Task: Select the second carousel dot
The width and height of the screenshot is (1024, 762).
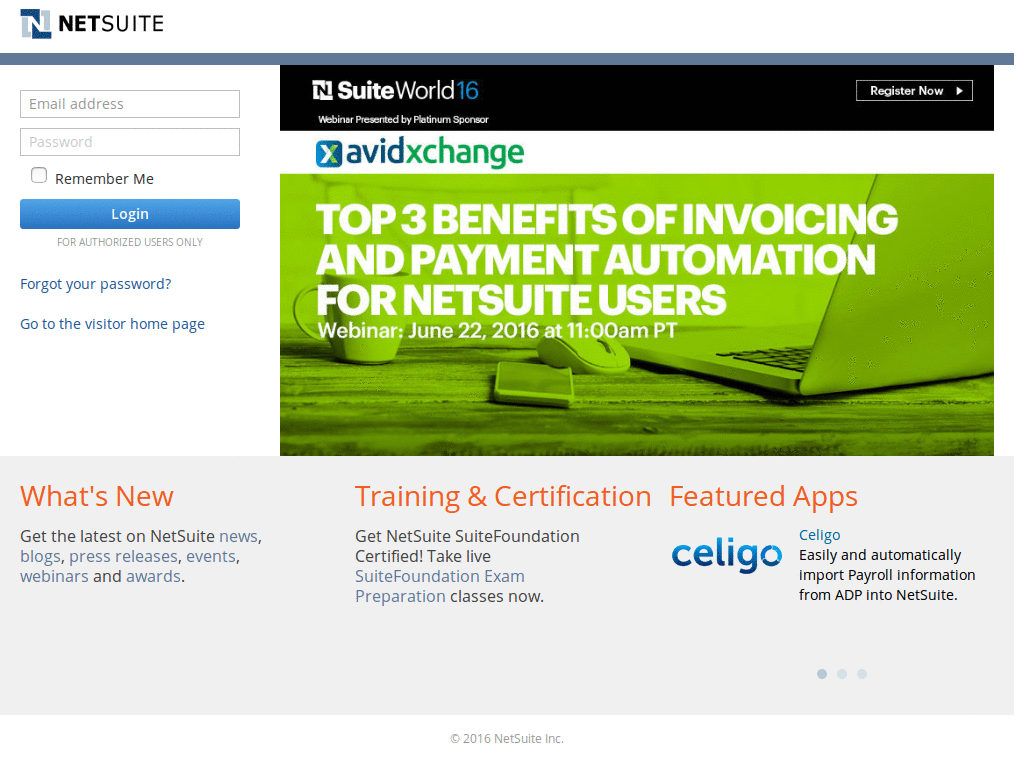Action: (842, 674)
